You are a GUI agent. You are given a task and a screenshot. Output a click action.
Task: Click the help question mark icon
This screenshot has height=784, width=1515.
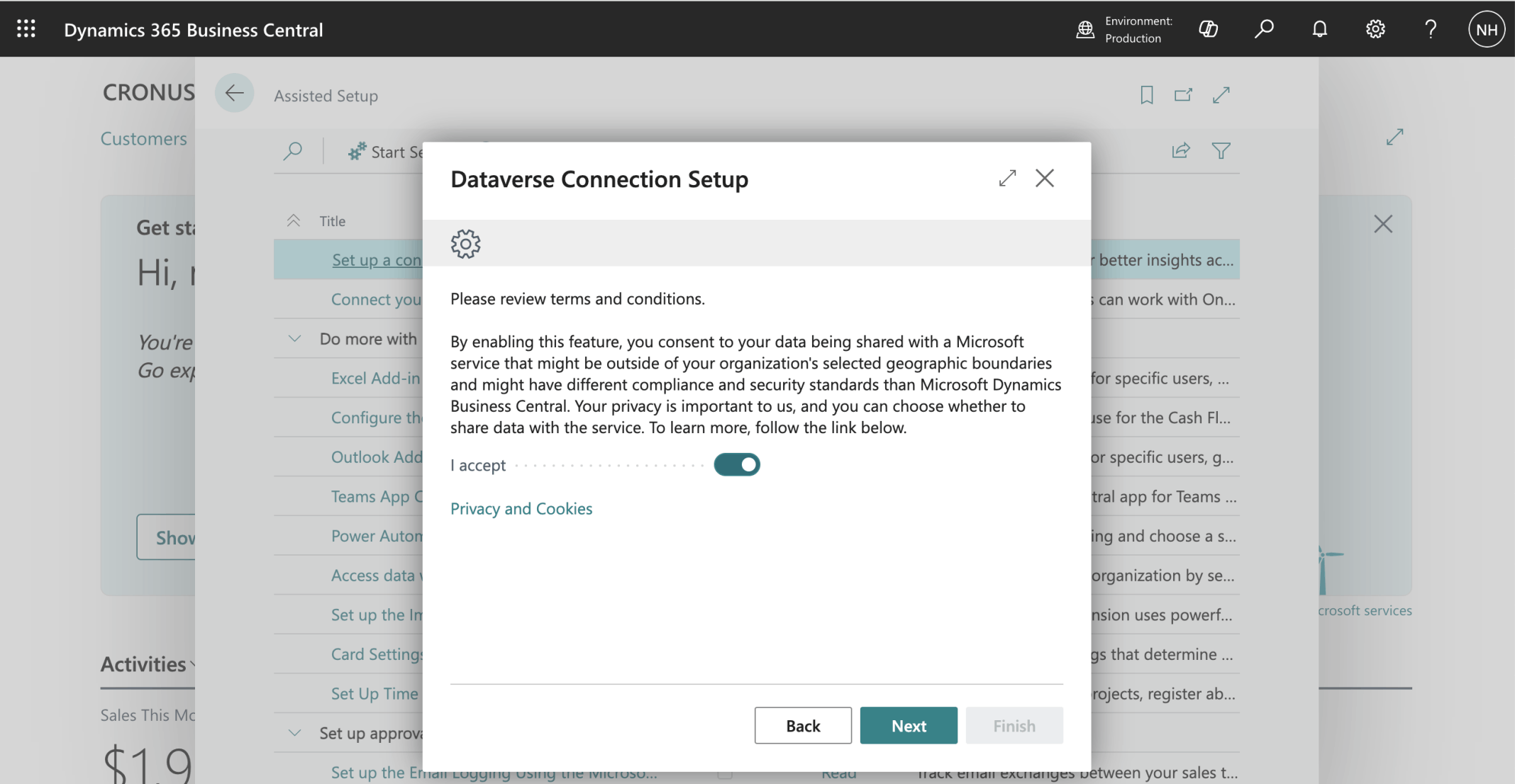(1431, 29)
